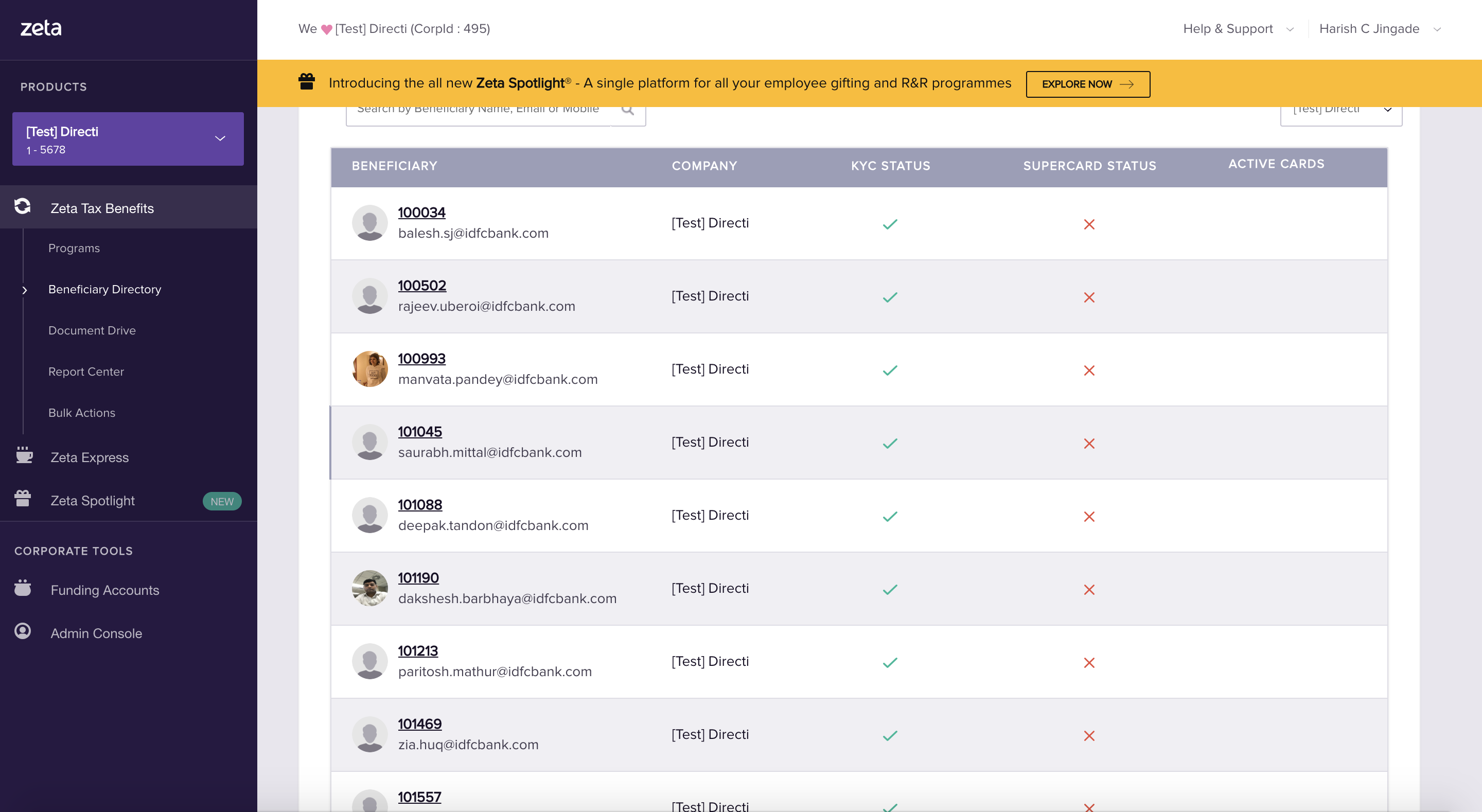The image size is (1482, 812).
Task: Open the company filter dropdown
Action: pos(1340,113)
